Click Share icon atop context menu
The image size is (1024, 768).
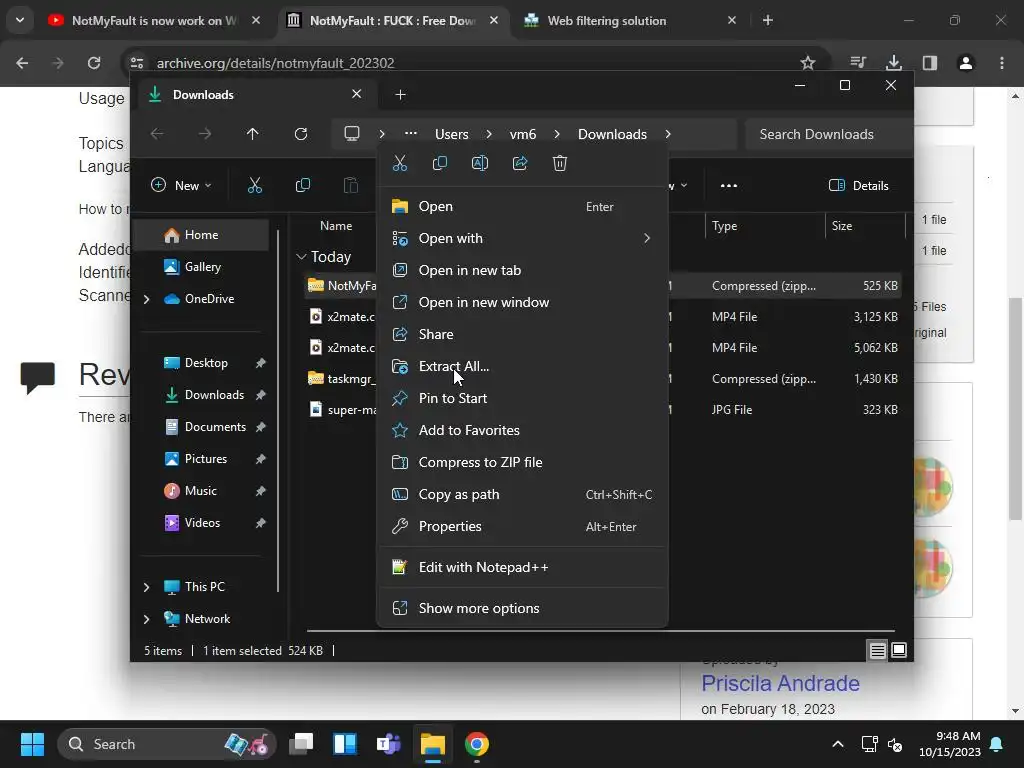coord(520,163)
